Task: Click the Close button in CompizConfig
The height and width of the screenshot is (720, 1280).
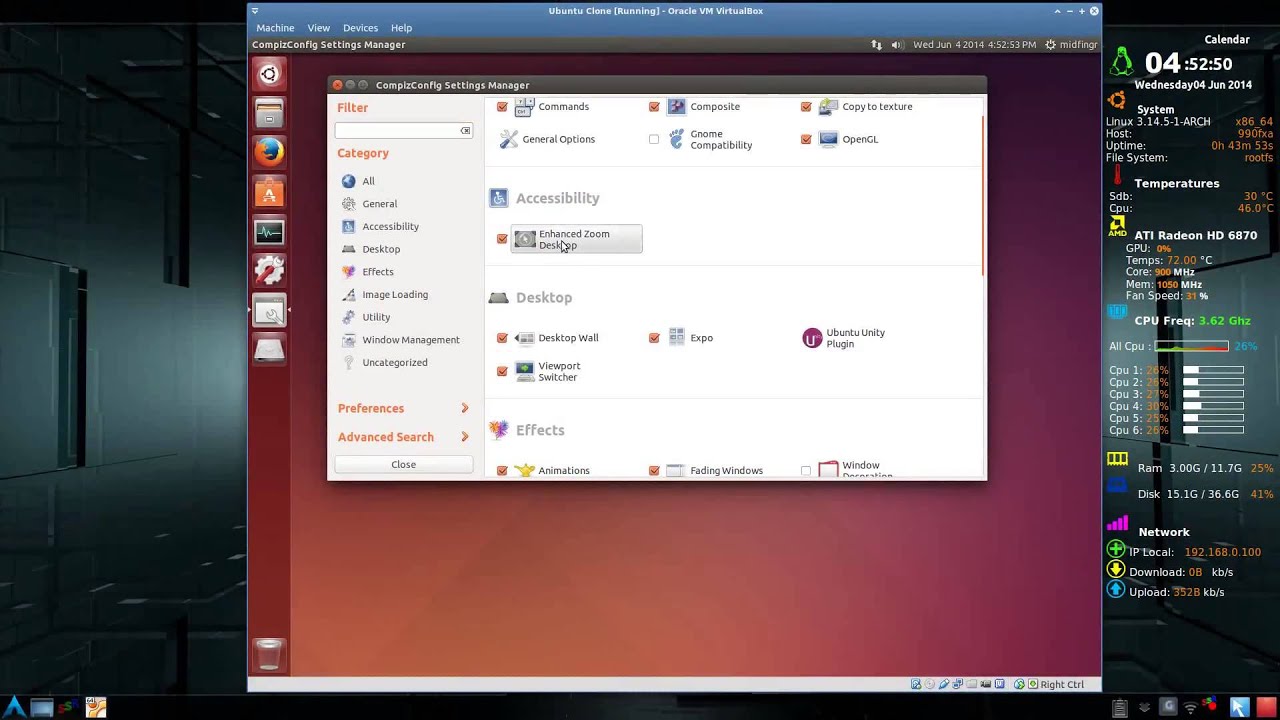Action: click(404, 464)
